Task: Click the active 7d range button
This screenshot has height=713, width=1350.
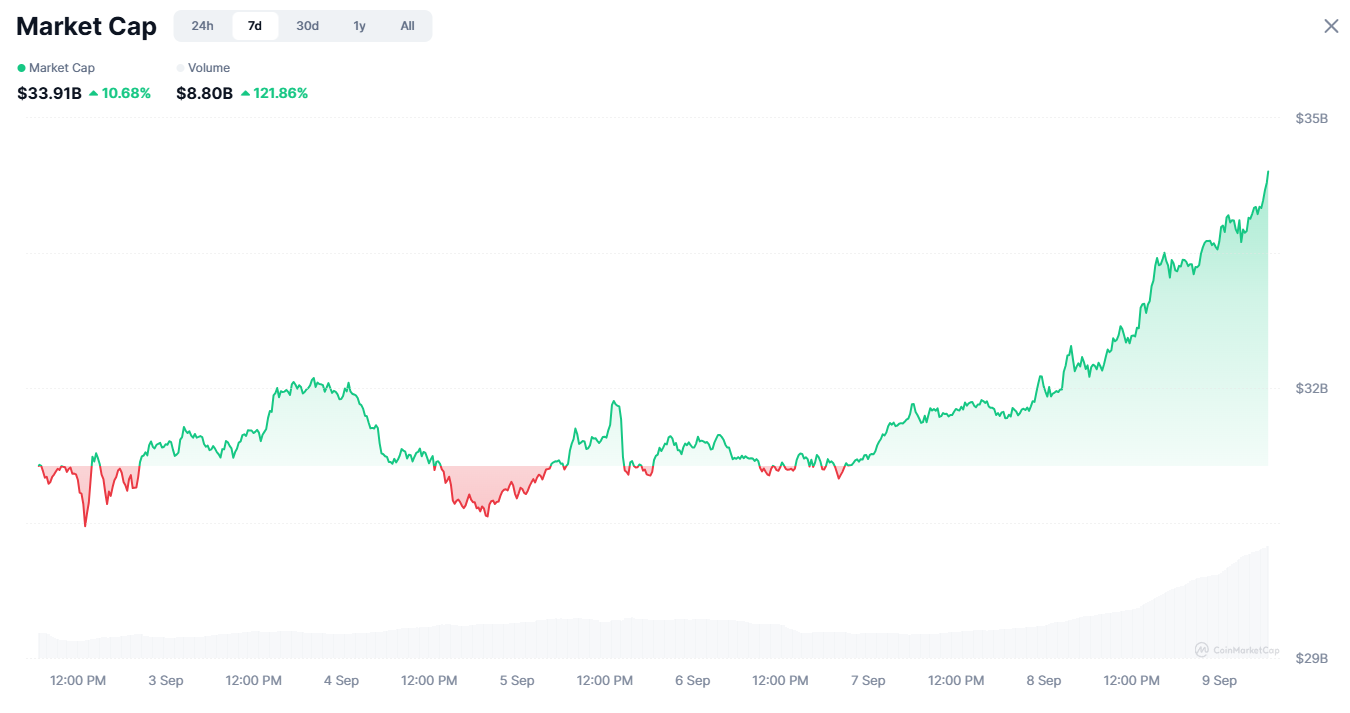Action: [x=255, y=26]
